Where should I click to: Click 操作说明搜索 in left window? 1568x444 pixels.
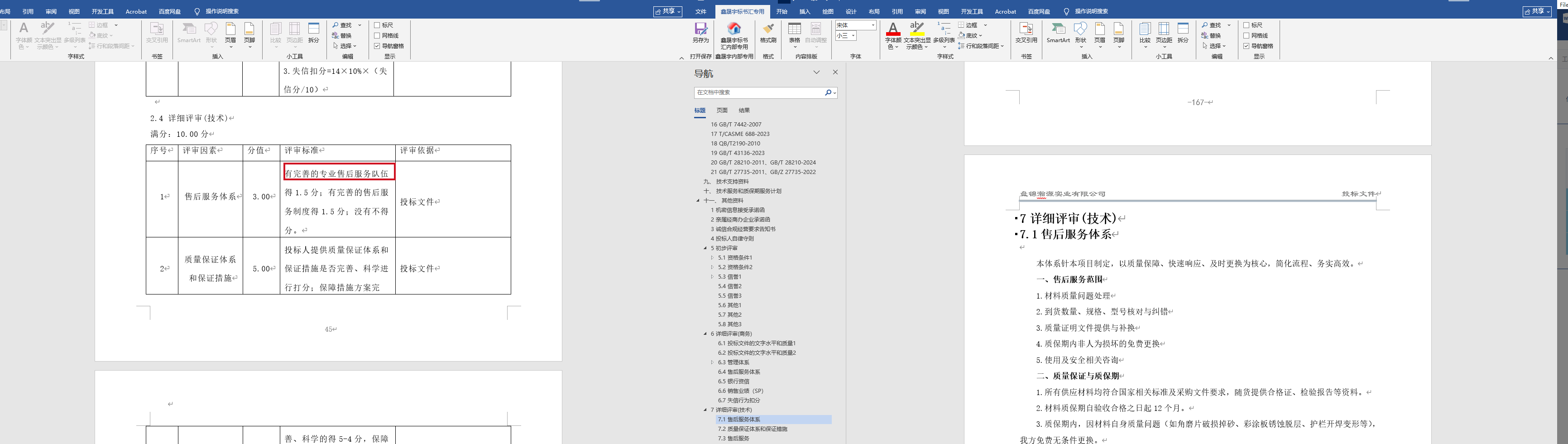221,12
